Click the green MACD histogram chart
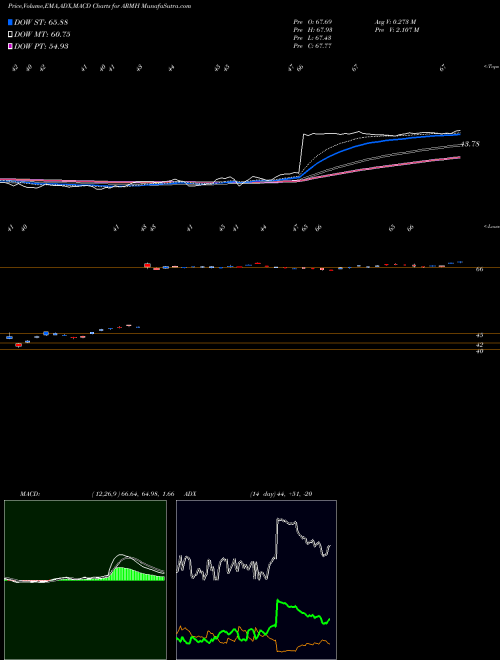Viewport: 500px width, 660px height. point(85,580)
